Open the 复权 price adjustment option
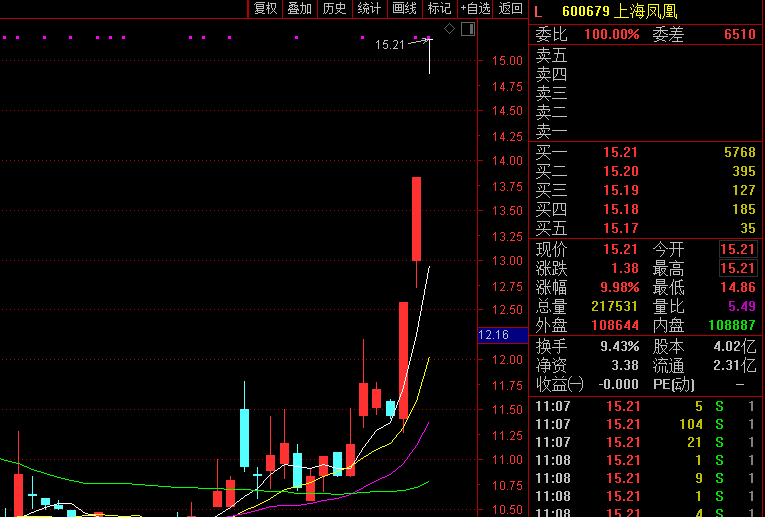This screenshot has width=765, height=517. pos(265,9)
